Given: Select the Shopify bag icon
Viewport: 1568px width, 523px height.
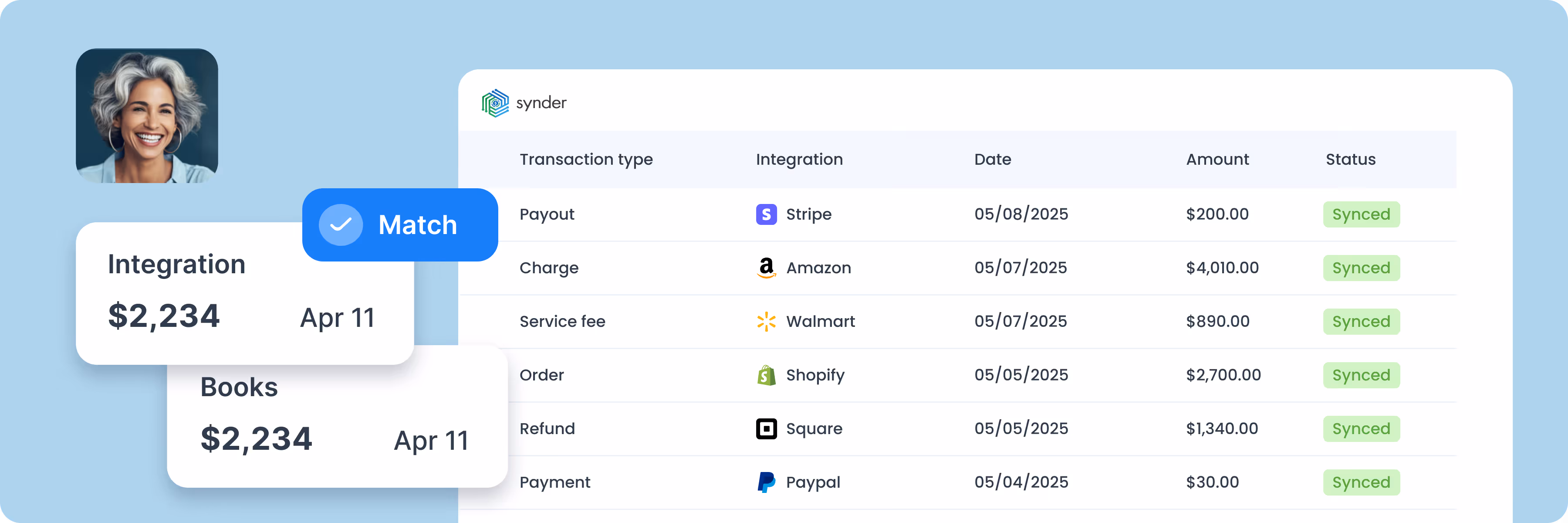Looking at the screenshot, I should click(766, 375).
